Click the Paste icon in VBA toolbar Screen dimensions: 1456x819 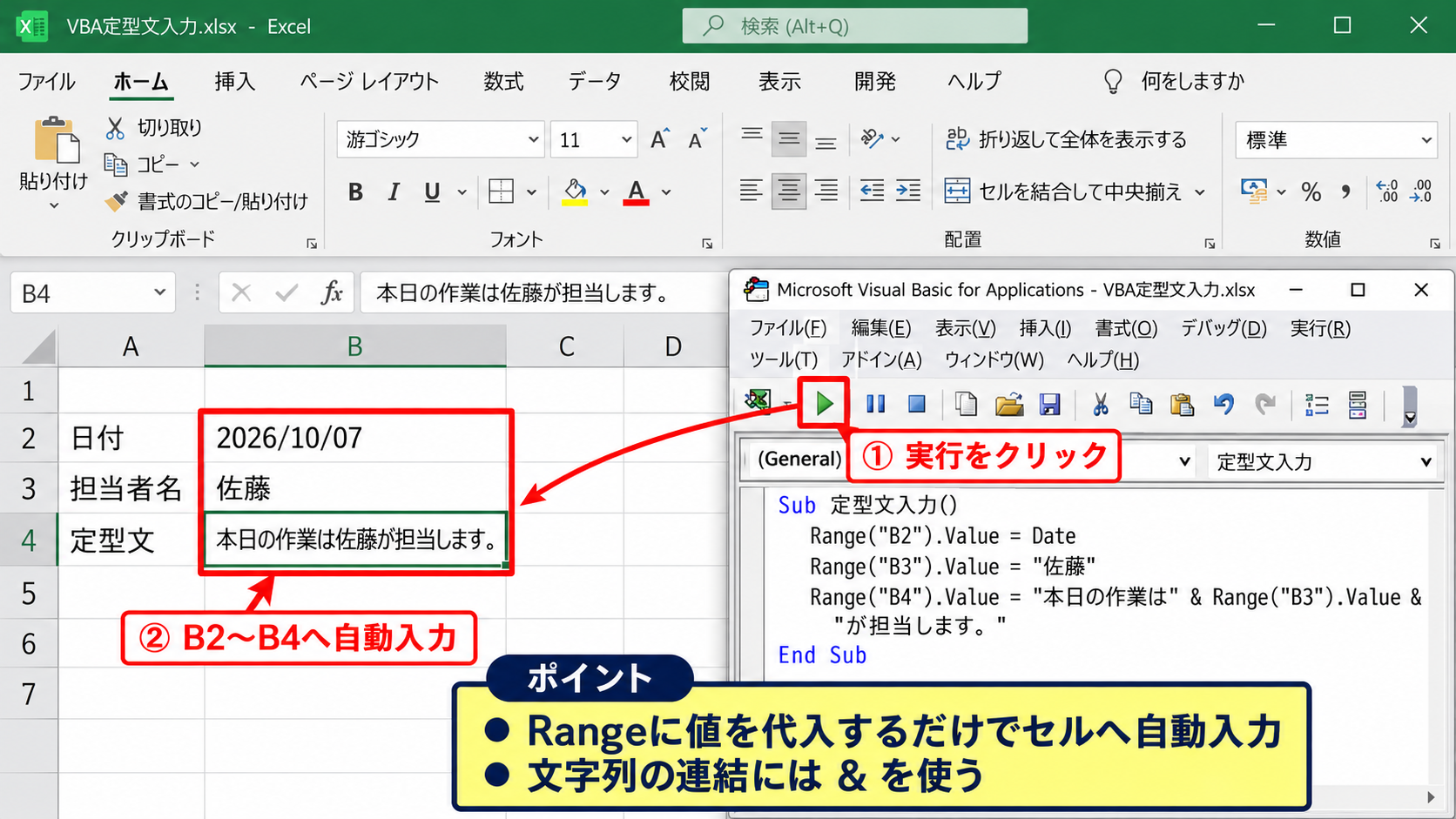point(1182,405)
